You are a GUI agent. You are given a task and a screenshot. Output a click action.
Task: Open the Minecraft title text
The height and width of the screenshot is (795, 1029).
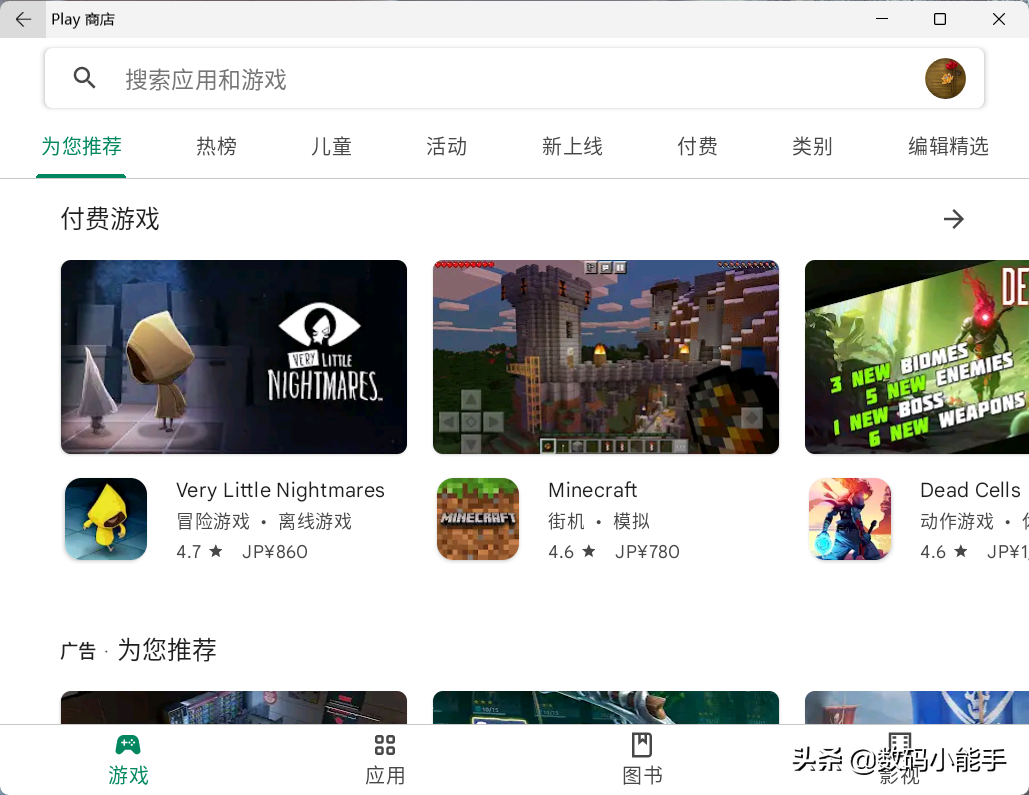tap(593, 490)
